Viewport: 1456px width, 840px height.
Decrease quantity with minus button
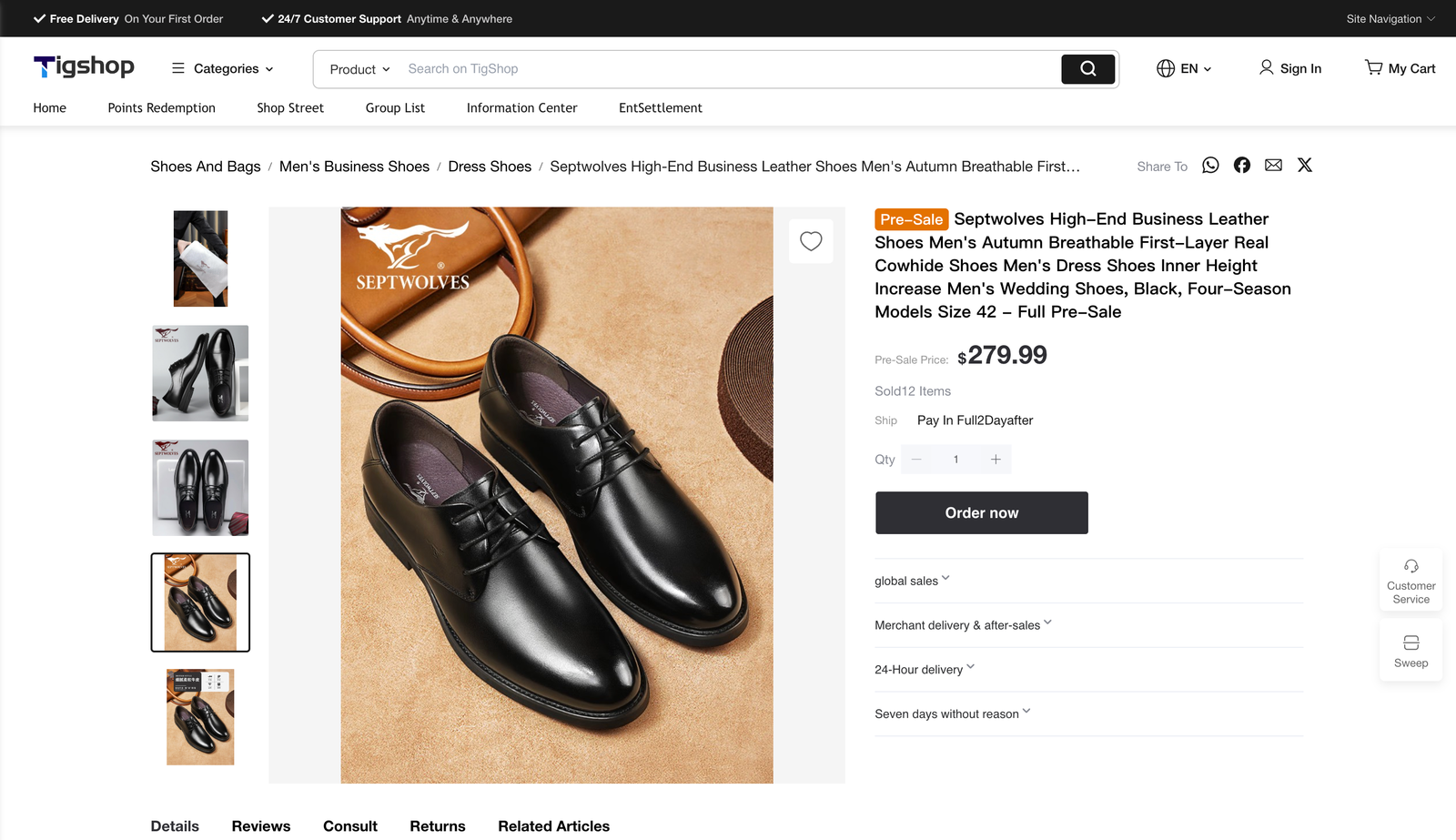(x=916, y=460)
